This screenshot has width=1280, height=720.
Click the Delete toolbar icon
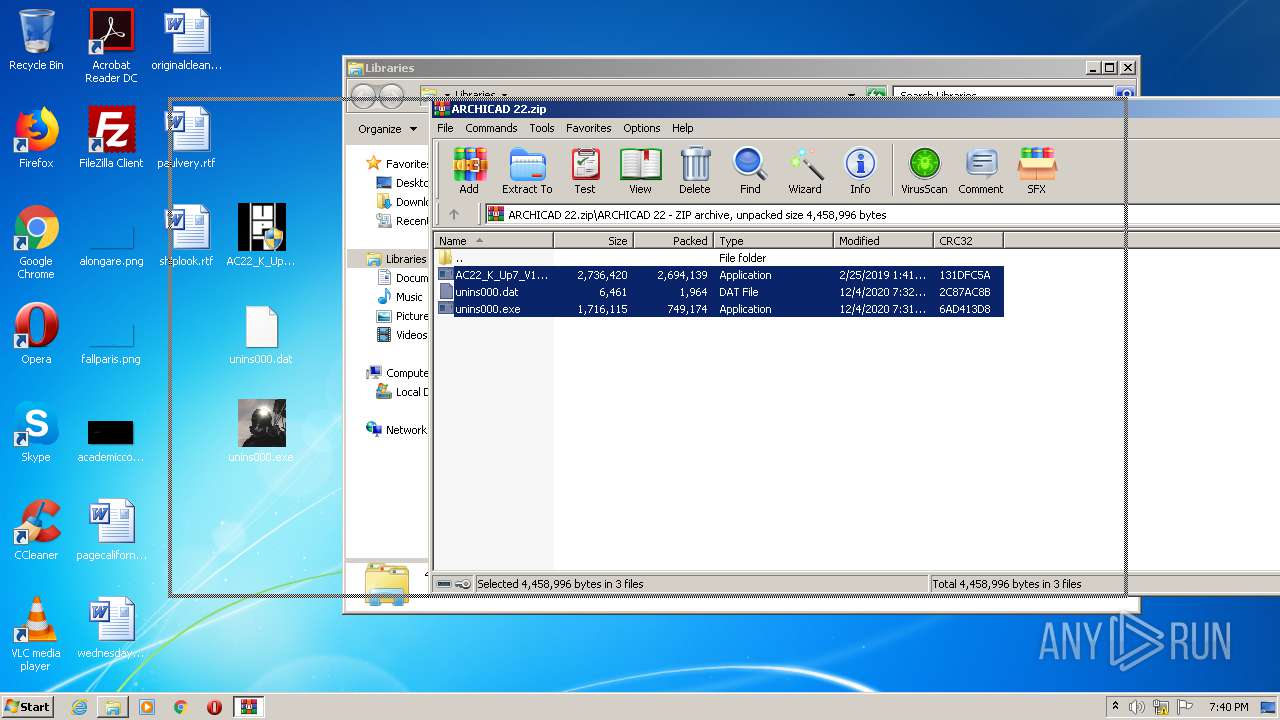[695, 170]
